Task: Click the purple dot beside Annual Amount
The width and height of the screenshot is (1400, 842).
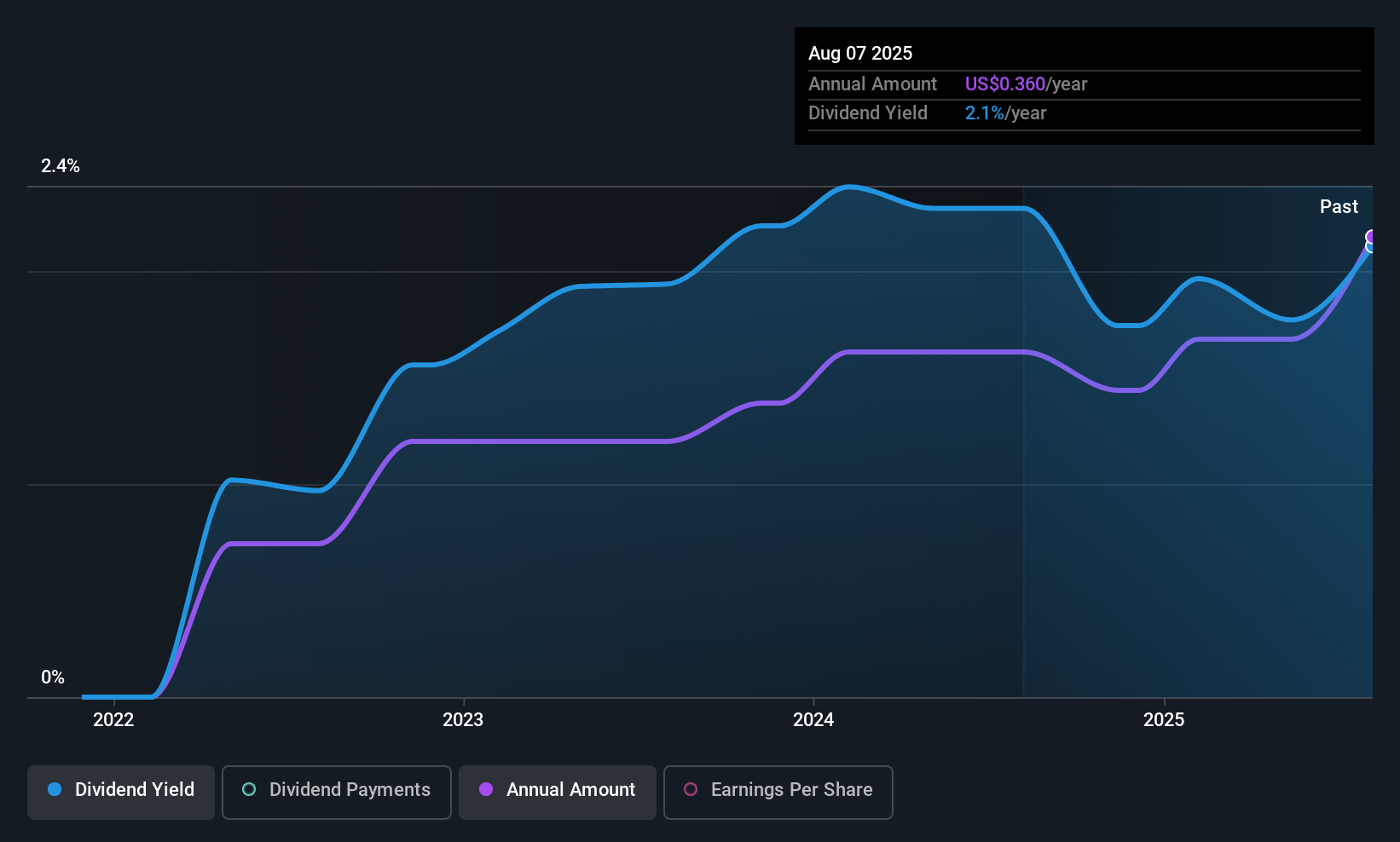Action: [x=486, y=790]
